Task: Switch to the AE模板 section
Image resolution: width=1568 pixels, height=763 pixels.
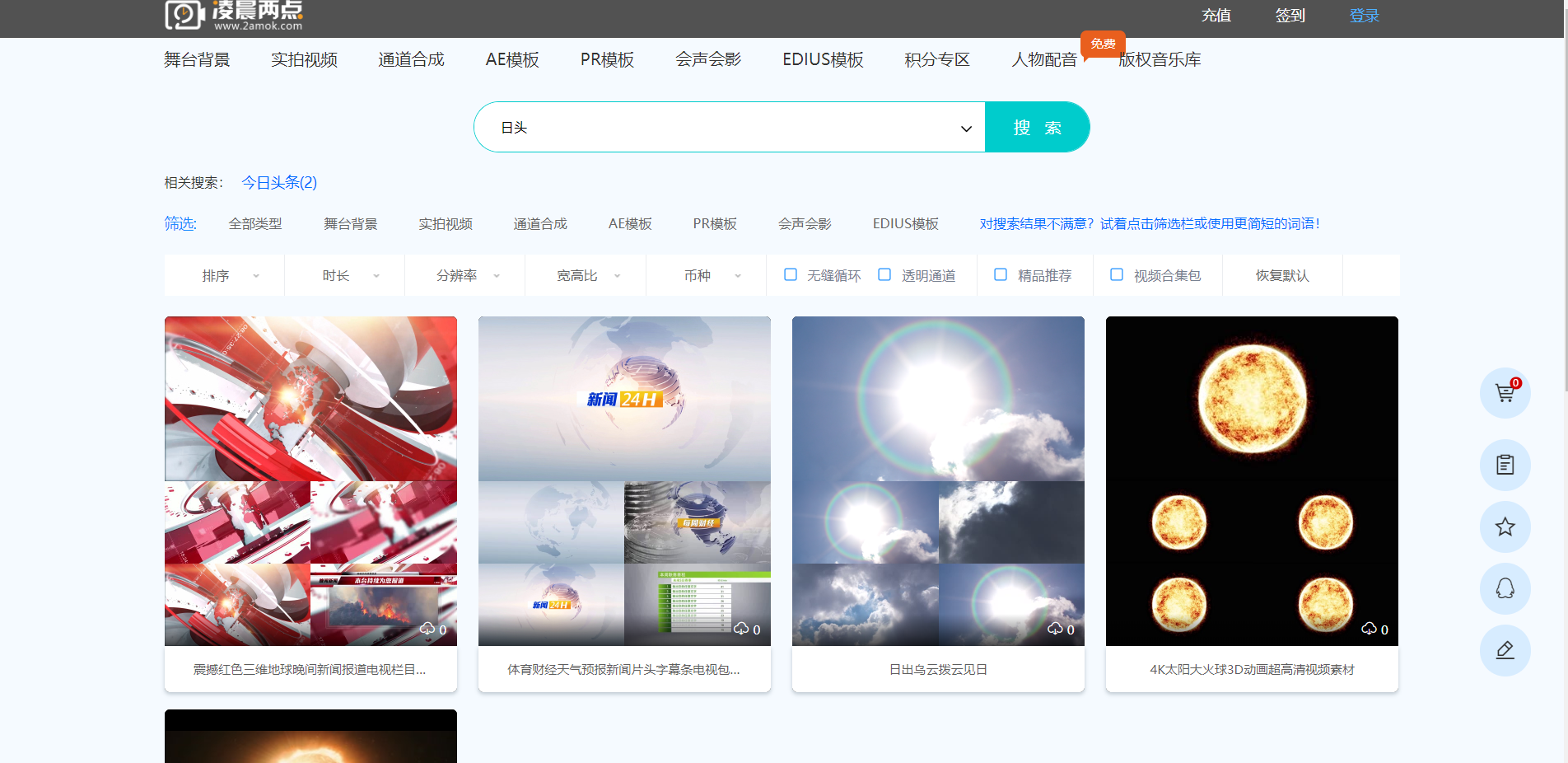Action: tap(512, 59)
